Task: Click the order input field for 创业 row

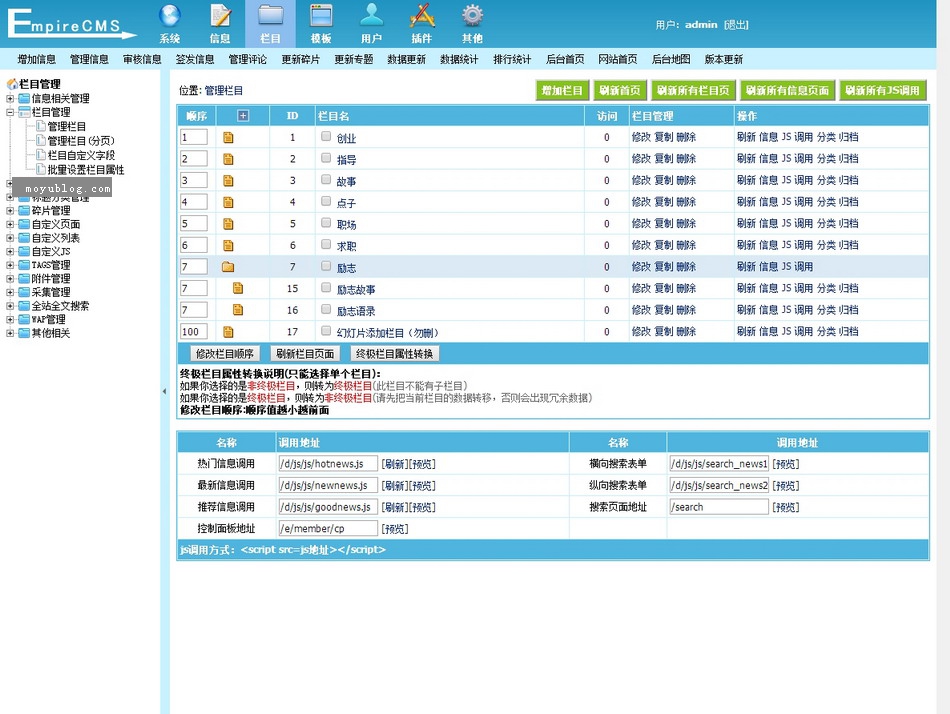Action: tap(194, 137)
